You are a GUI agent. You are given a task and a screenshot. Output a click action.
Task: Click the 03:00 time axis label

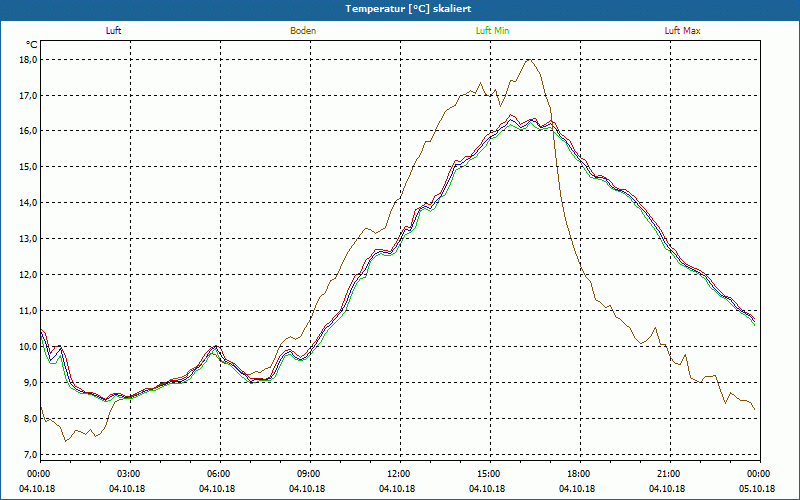coord(131,474)
